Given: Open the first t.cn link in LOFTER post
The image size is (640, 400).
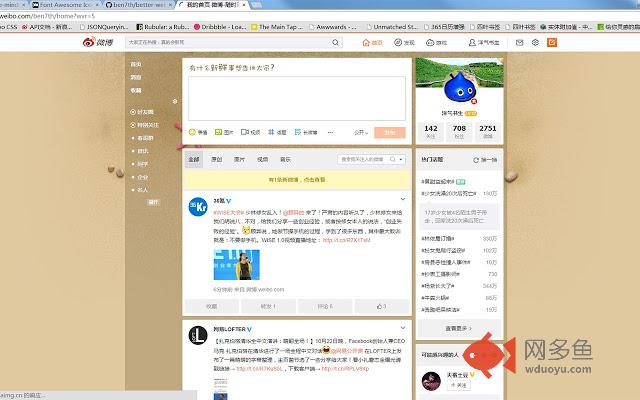Looking at the screenshot, I should [259, 369].
